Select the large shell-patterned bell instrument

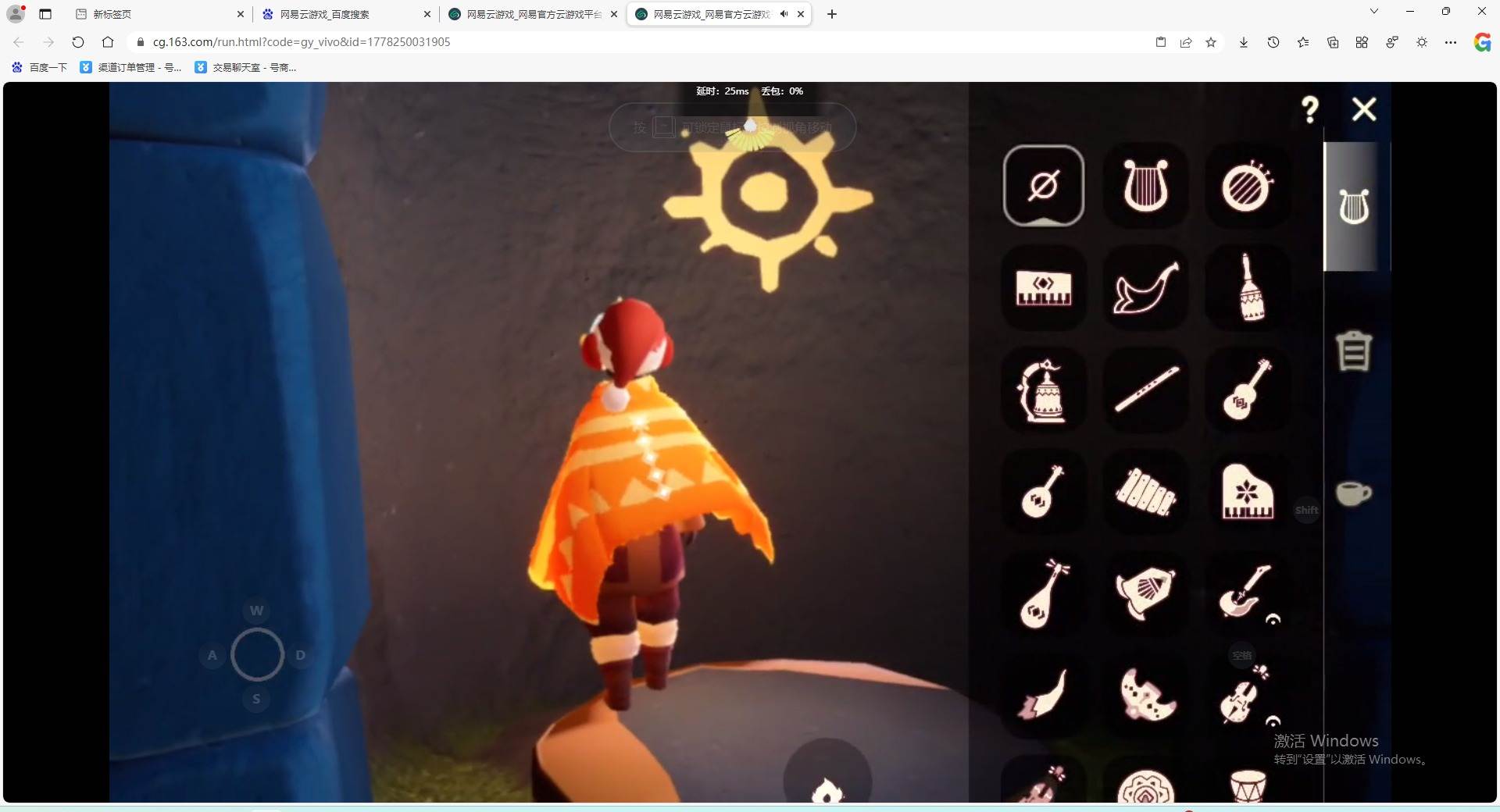coord(1145,593)
